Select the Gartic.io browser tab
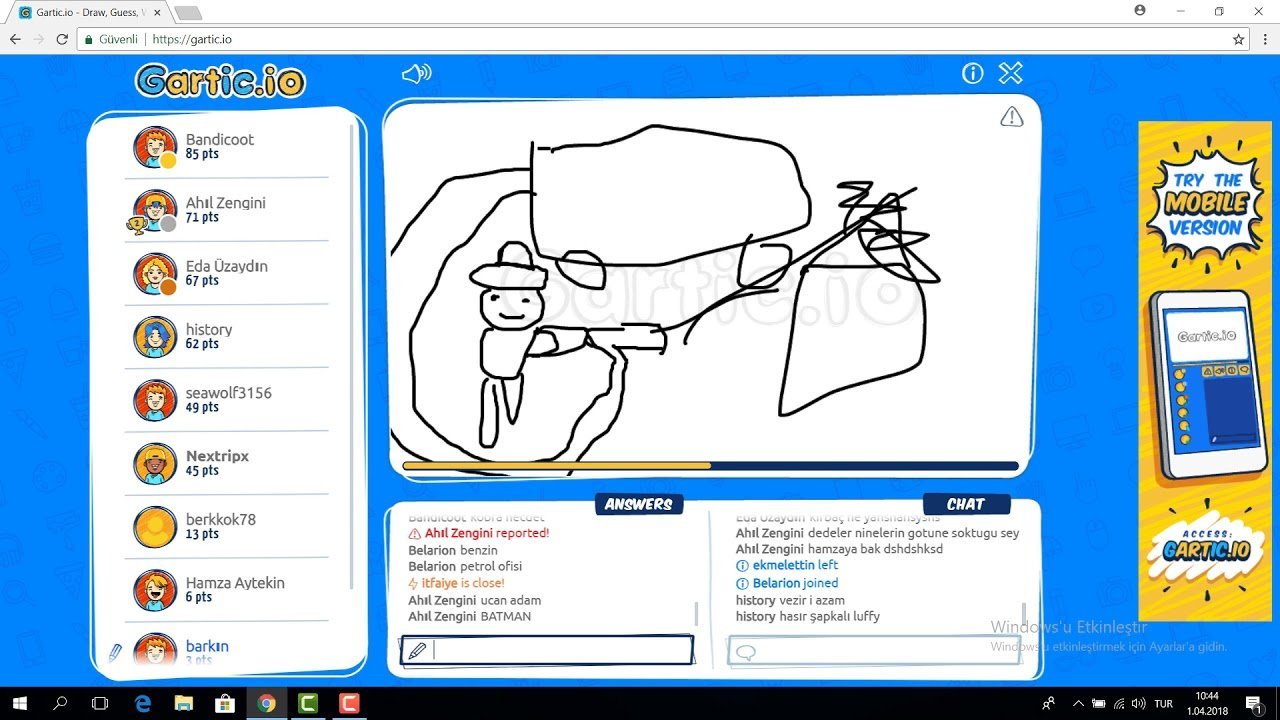This screenshot has height=720, width=1280. click(90, 12)
